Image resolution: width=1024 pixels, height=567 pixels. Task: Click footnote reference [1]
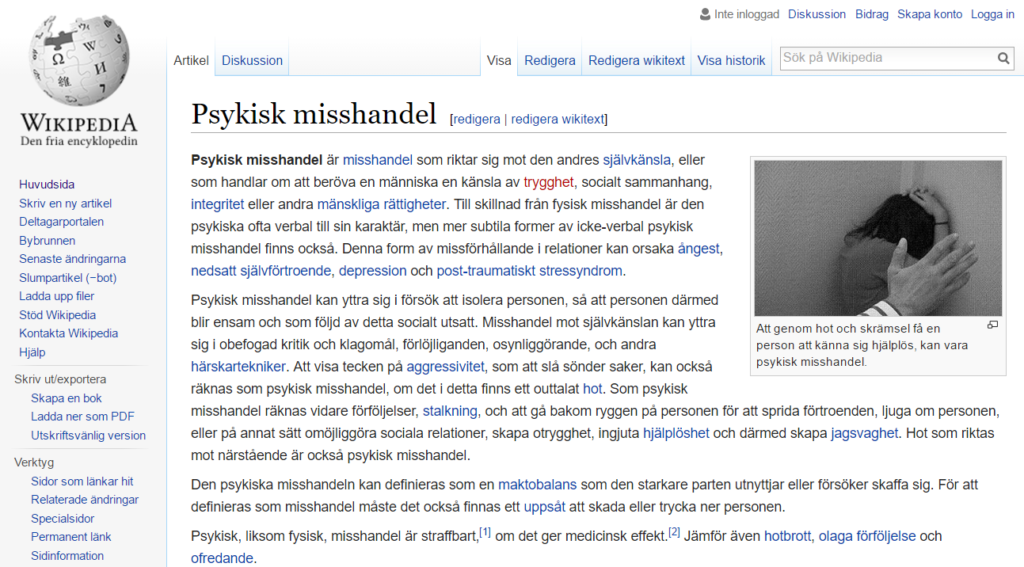click(x=485, y=533)
